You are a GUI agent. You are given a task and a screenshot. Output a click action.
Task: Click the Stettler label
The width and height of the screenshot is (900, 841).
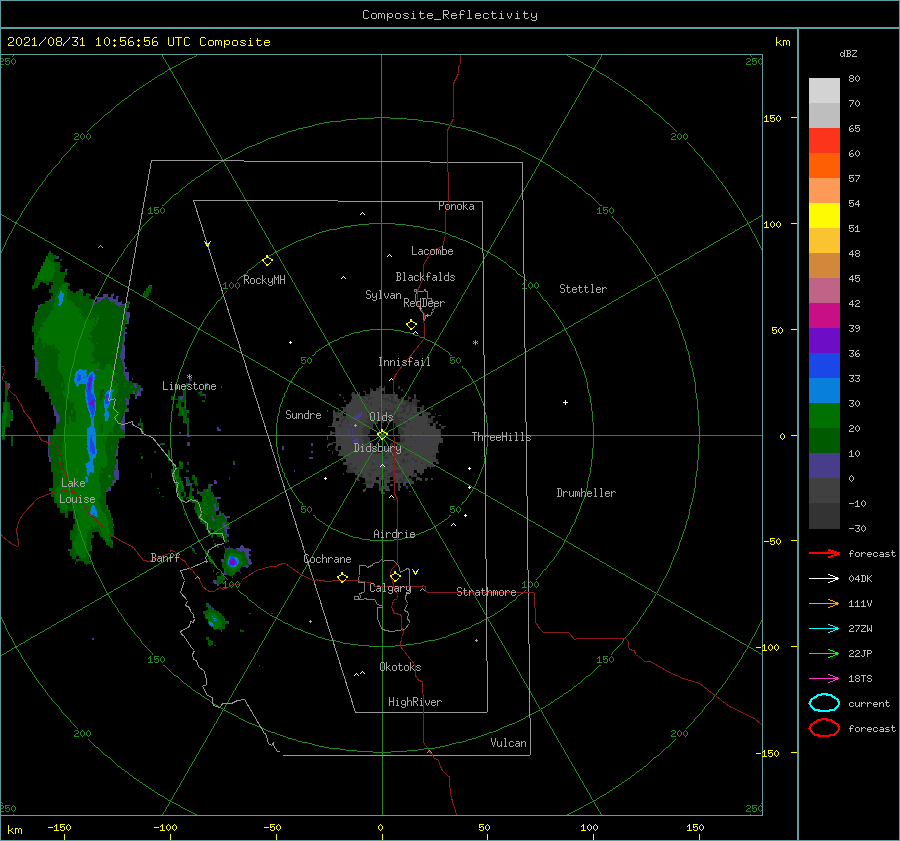click(583, 289)
